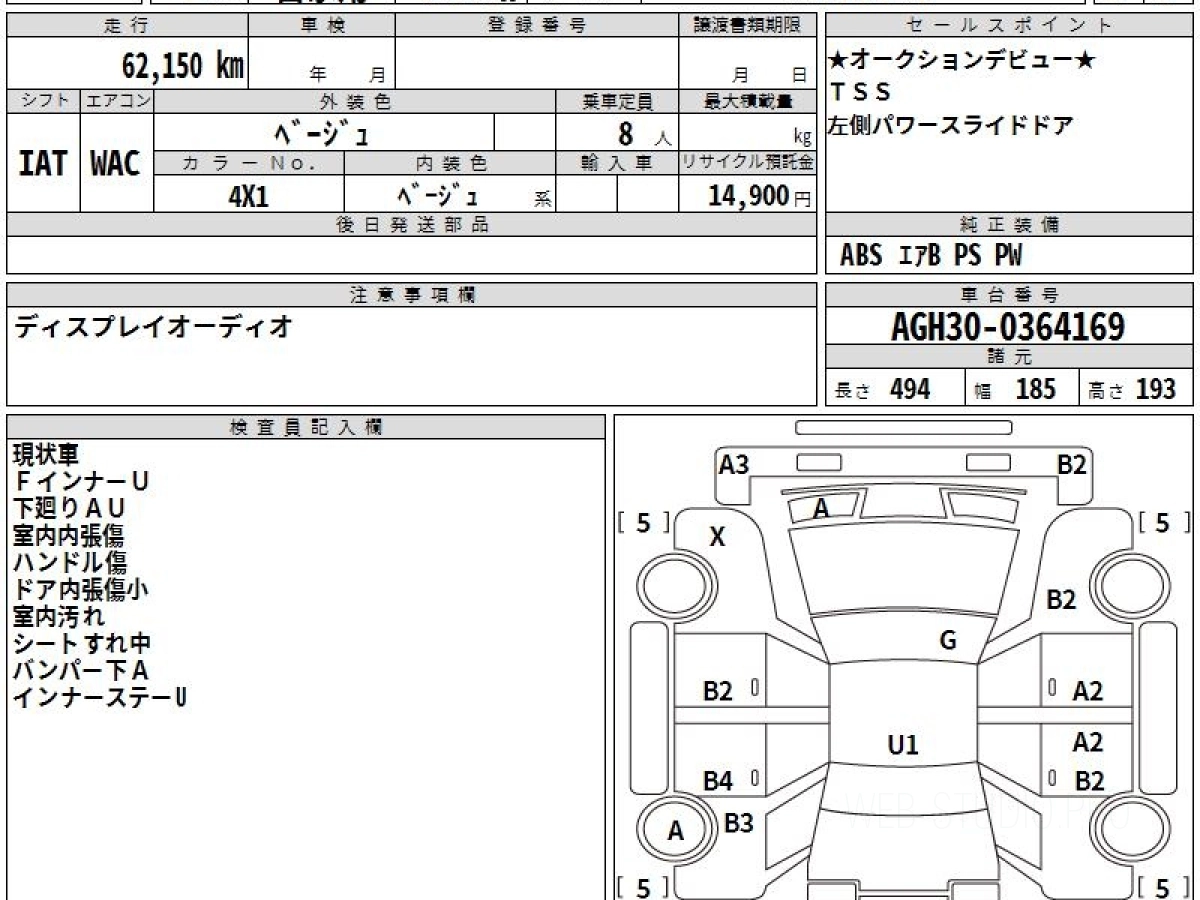
Task: Select the ABS エアB PS PW equipment line
Action: (x=931, y=256)
